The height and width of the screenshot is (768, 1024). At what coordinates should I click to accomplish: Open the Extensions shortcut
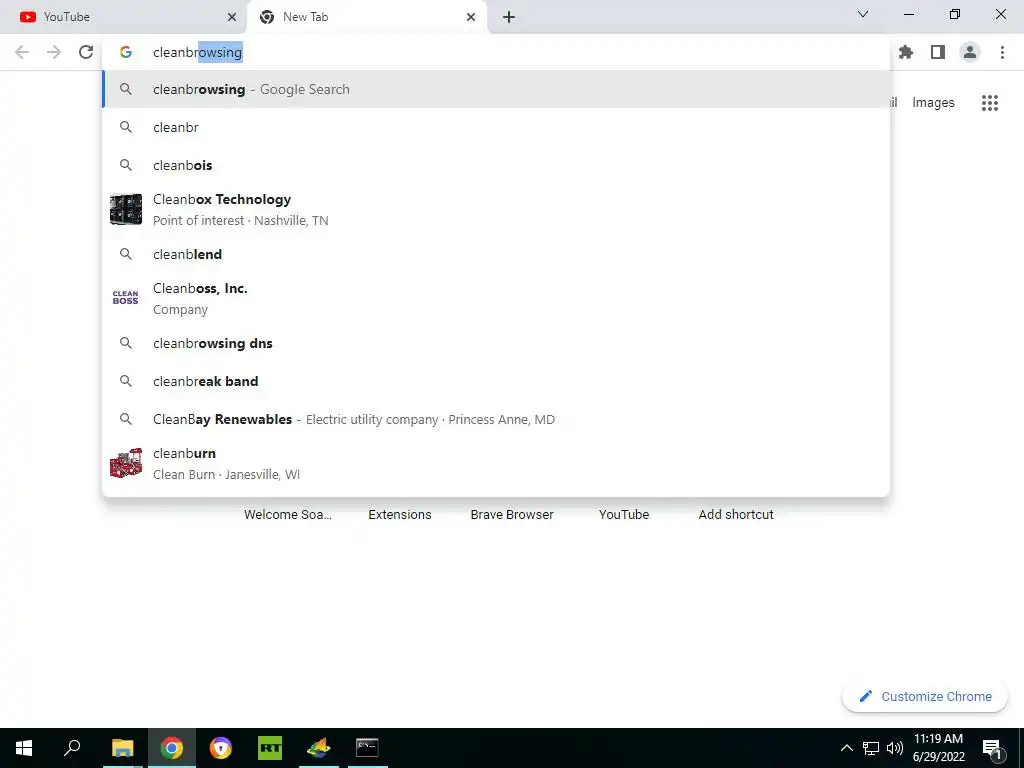[x=400, y=515]
